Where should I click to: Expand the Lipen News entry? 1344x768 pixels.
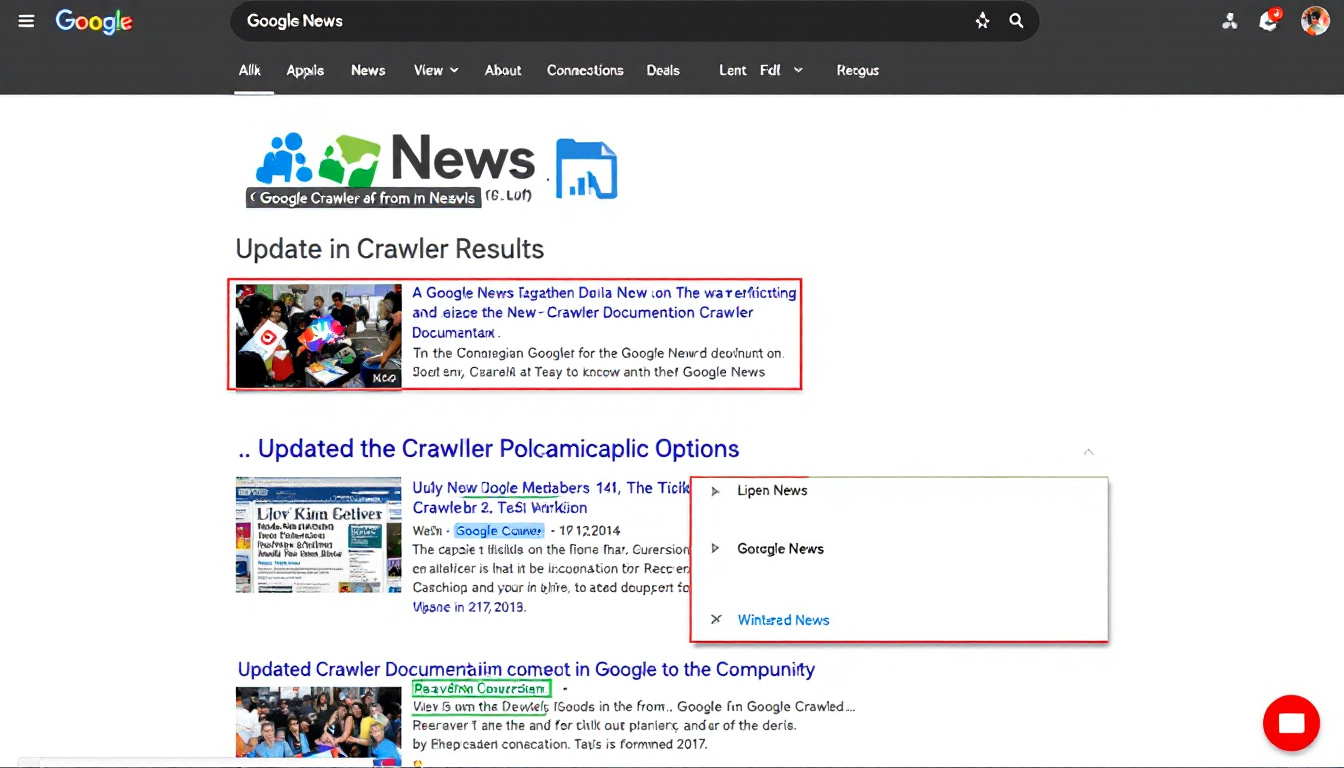point(715,491)
